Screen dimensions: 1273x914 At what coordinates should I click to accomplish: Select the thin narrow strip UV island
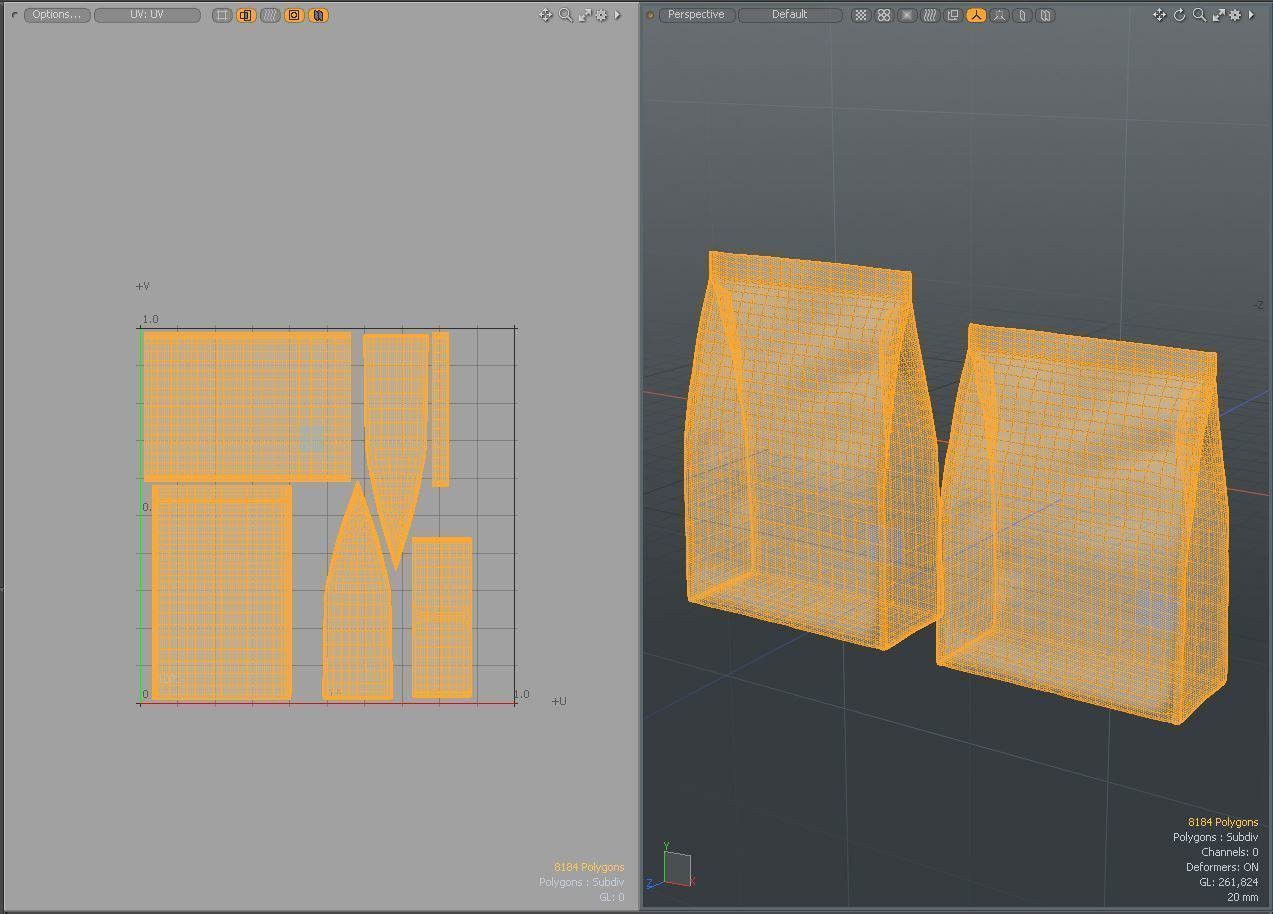pyautogui.click(x=440, y=409)
